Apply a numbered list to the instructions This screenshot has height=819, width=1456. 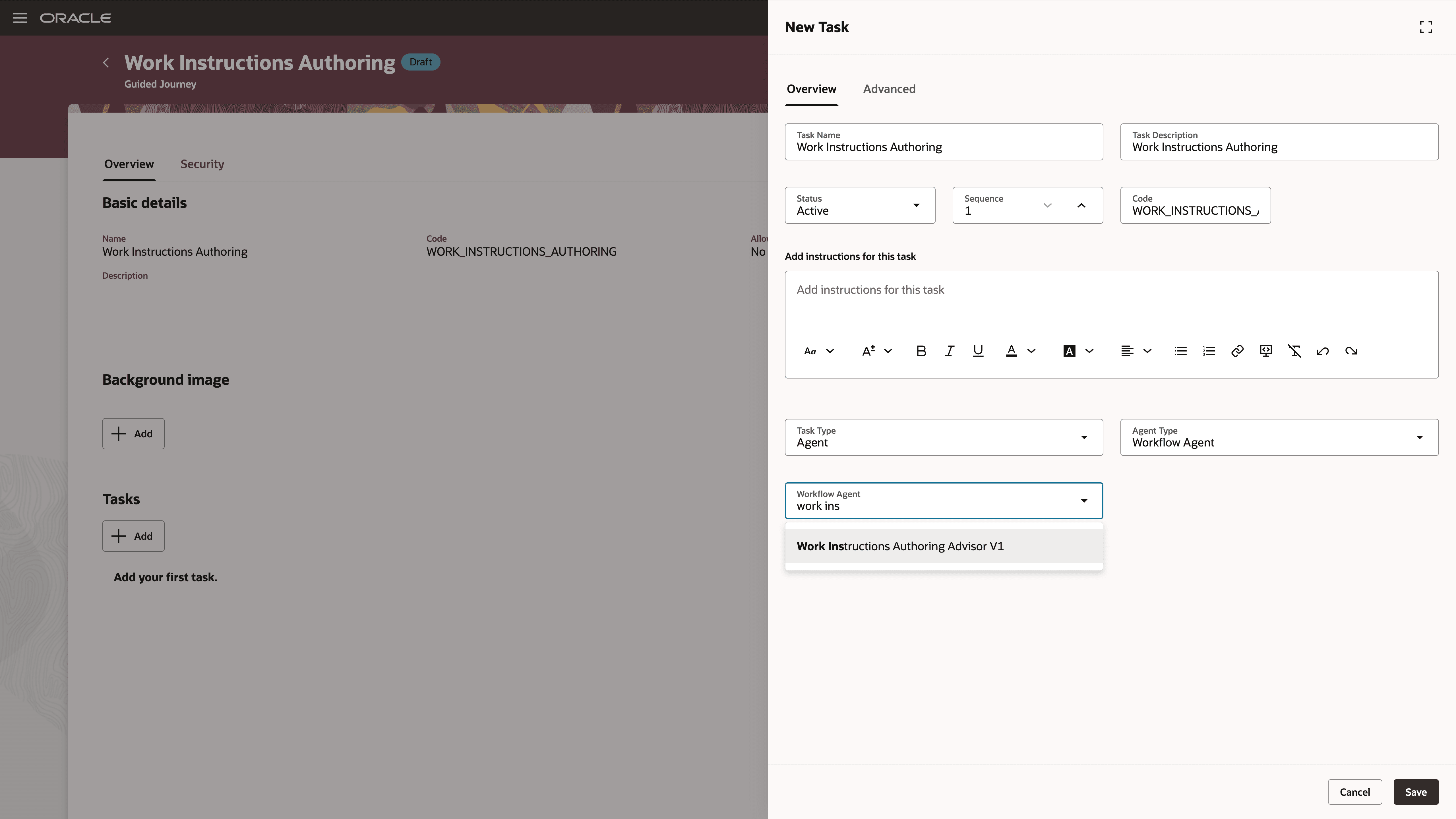coord(1209,350)
